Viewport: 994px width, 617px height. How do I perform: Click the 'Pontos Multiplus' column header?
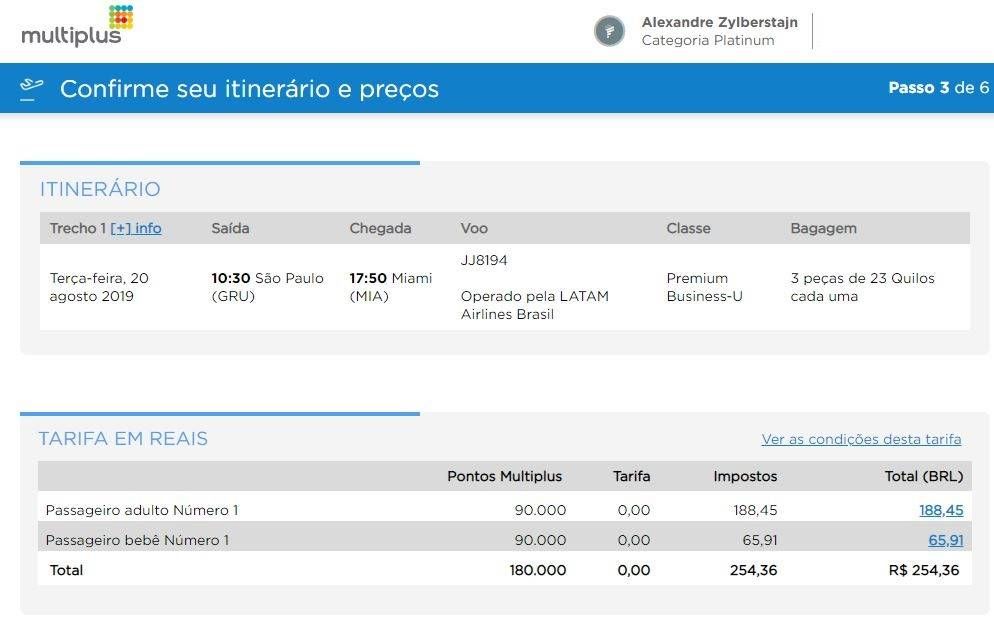click(504, 476)
